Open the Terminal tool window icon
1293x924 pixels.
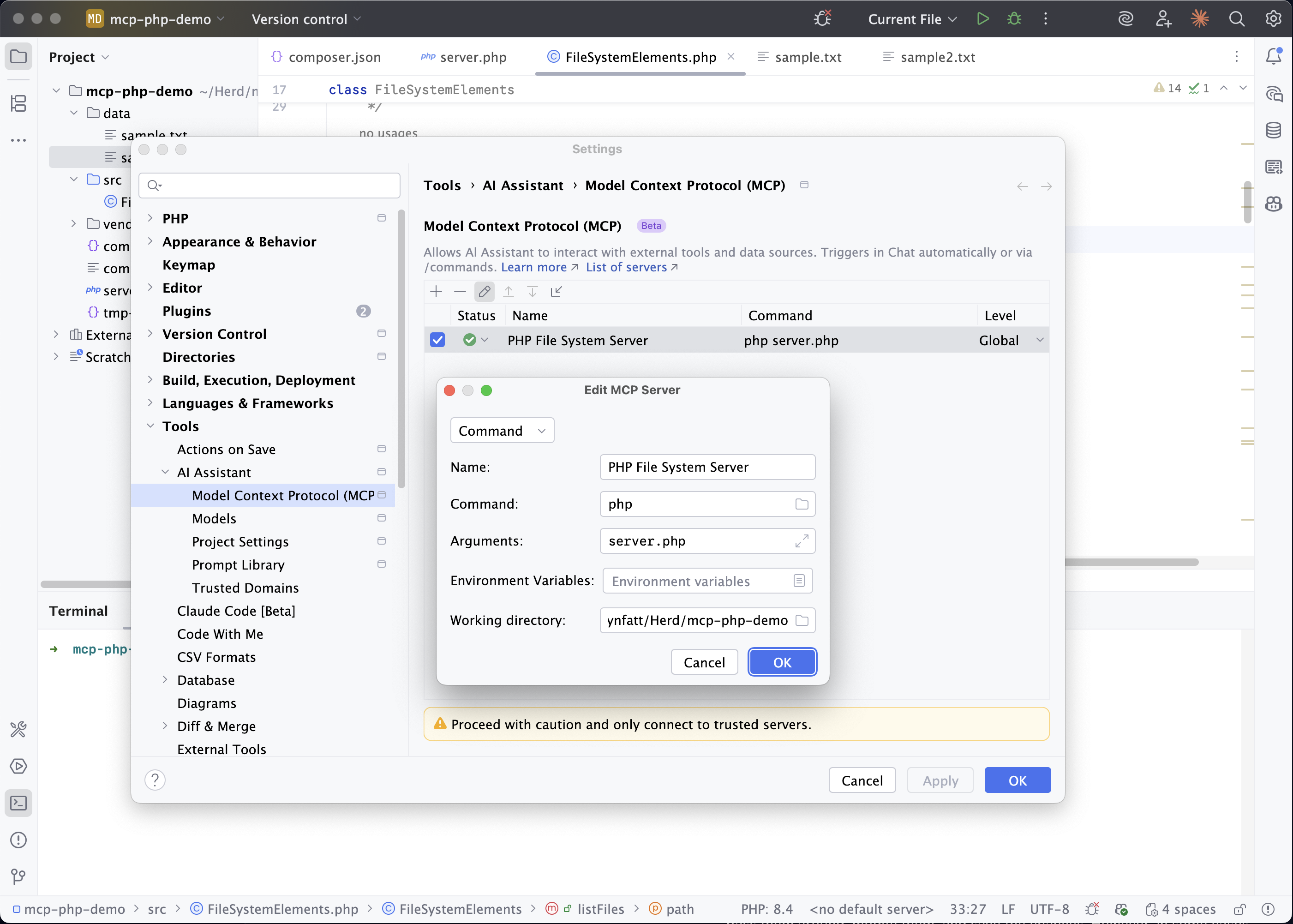coord(19,803)
